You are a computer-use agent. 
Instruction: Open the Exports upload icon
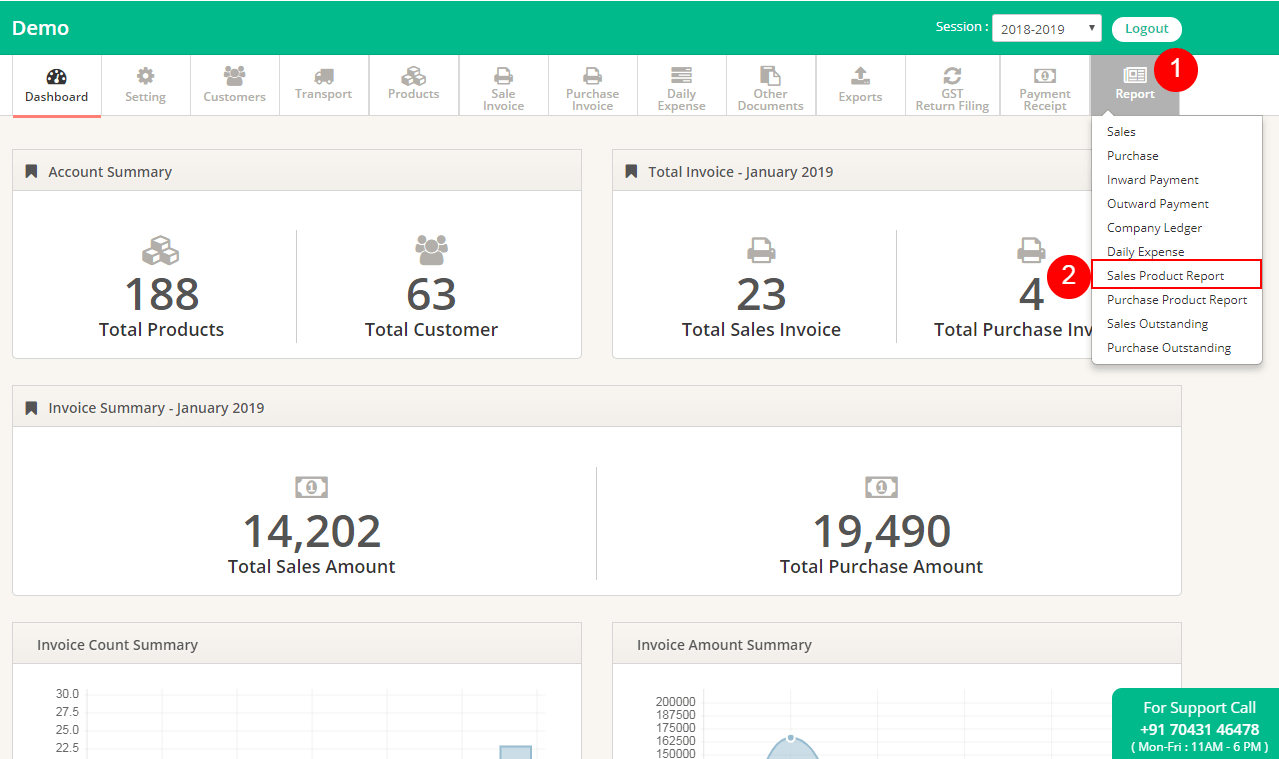(x=860, y=85)
